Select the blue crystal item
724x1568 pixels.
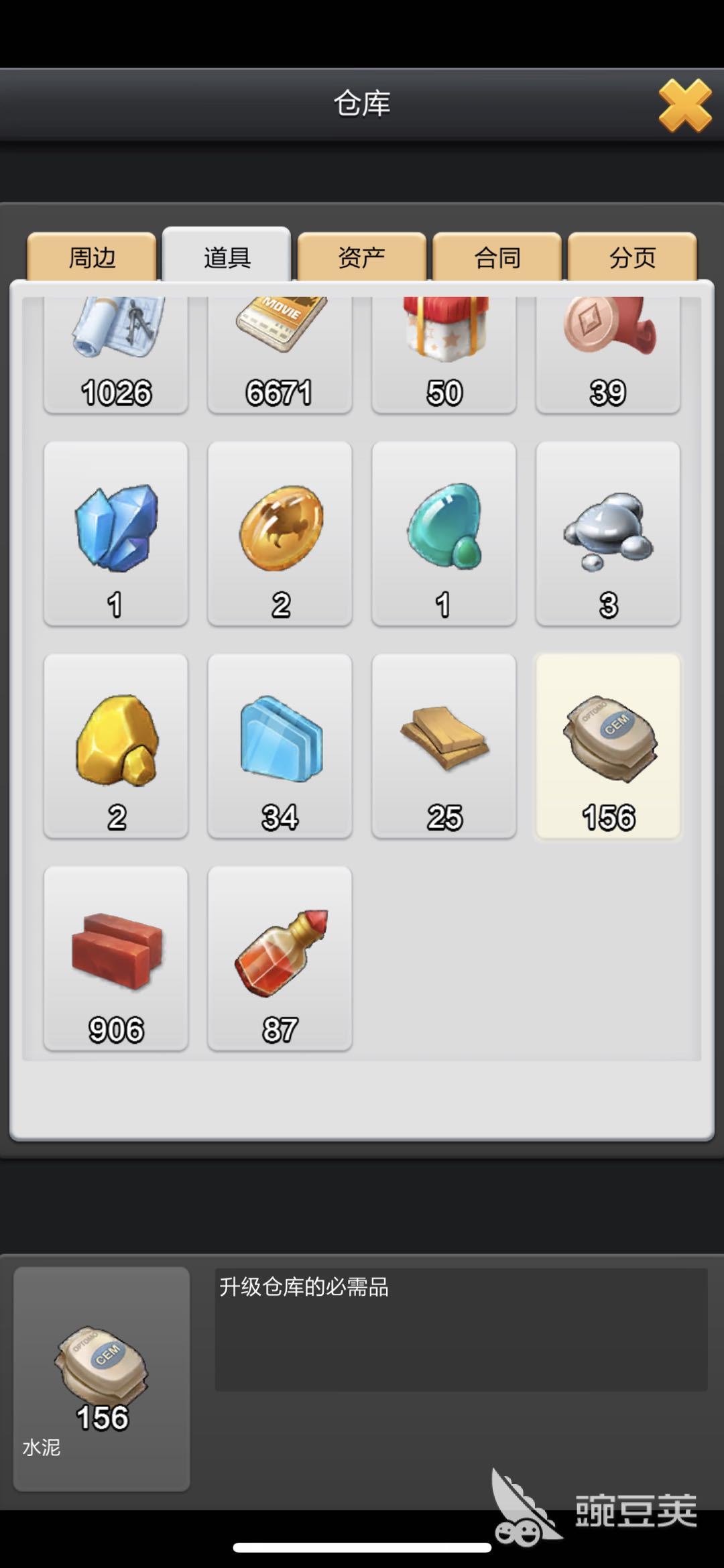[x=115, y=534]
